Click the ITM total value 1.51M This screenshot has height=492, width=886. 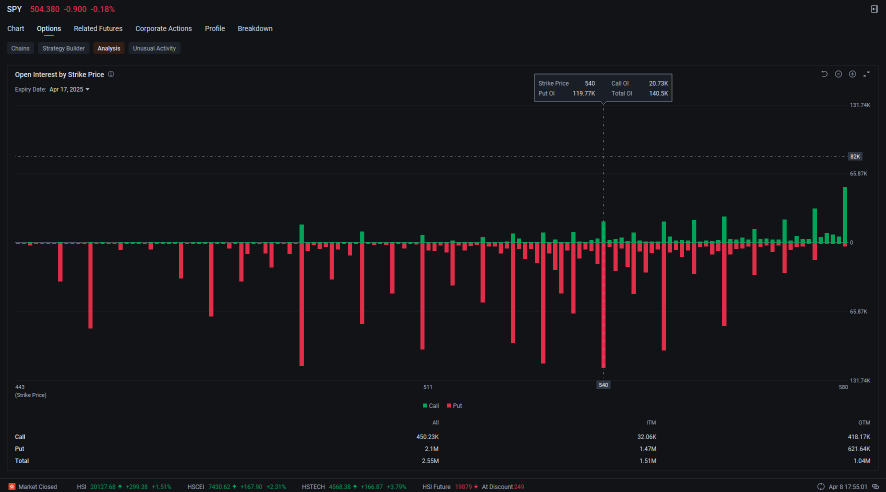pos(648,460)
